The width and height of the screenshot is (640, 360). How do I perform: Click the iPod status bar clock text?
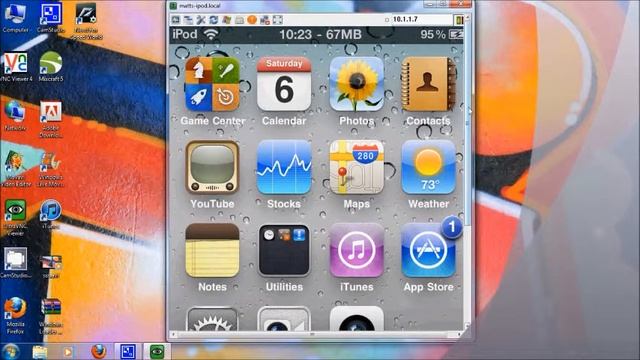coord(295,35)
